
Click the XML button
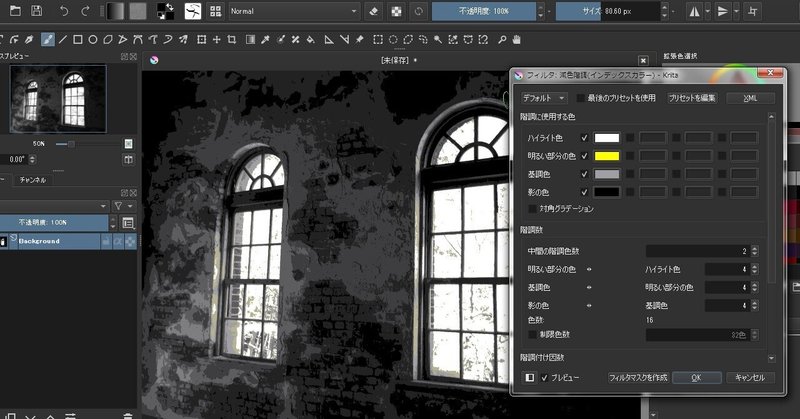click(750, 98)
